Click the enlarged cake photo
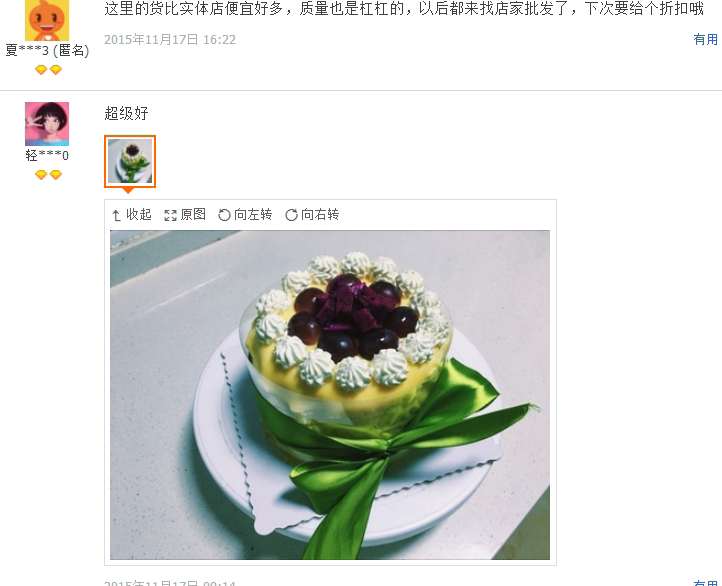The height and width of the screenshot is (586, 722). click(330, 395)
